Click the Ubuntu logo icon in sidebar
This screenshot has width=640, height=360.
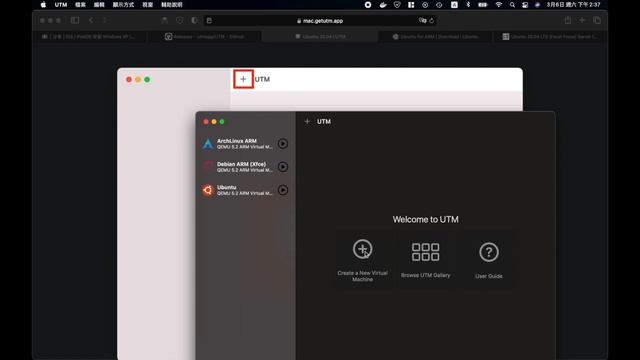click(x=208, y=190)
